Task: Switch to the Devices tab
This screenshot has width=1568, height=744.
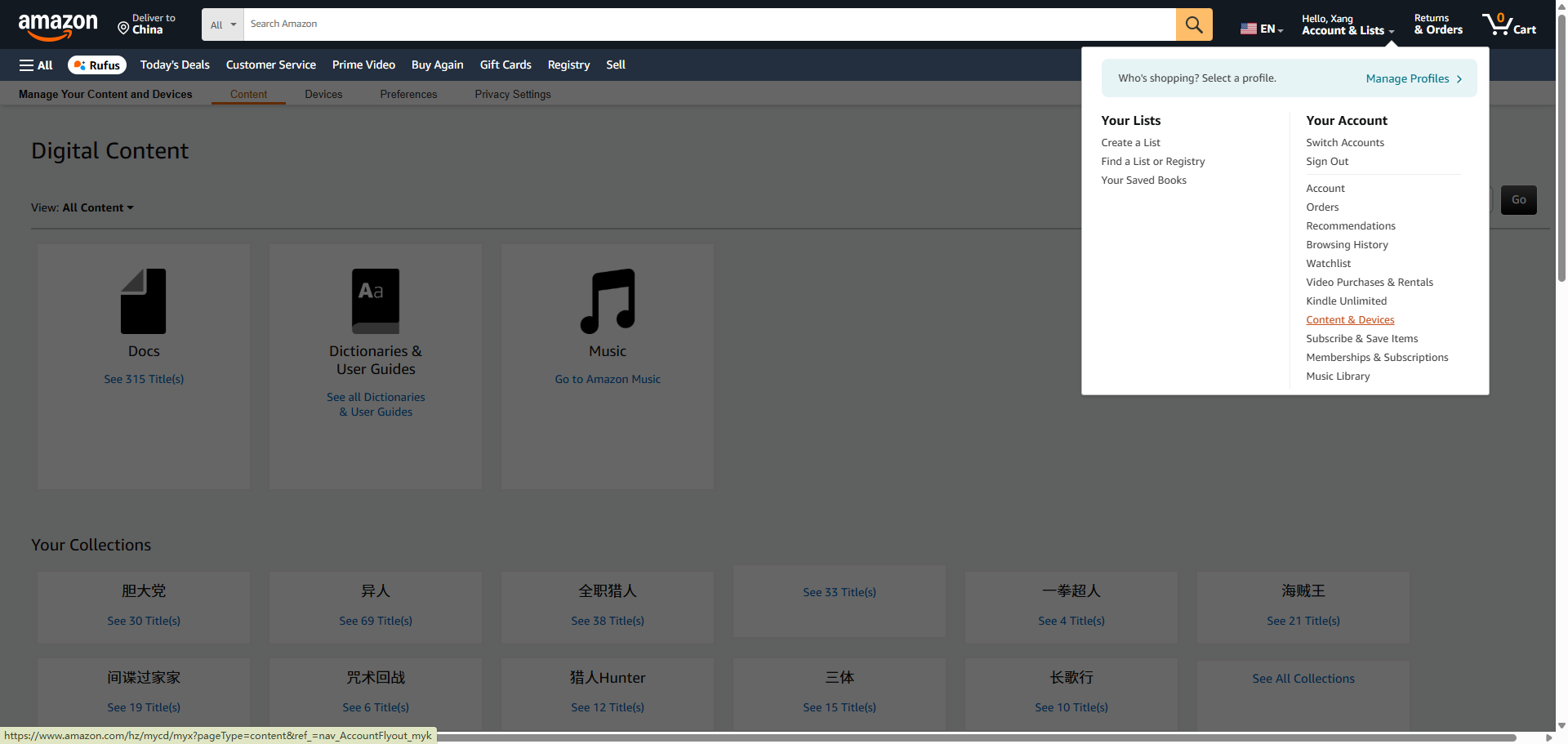Action: point(323,94)
